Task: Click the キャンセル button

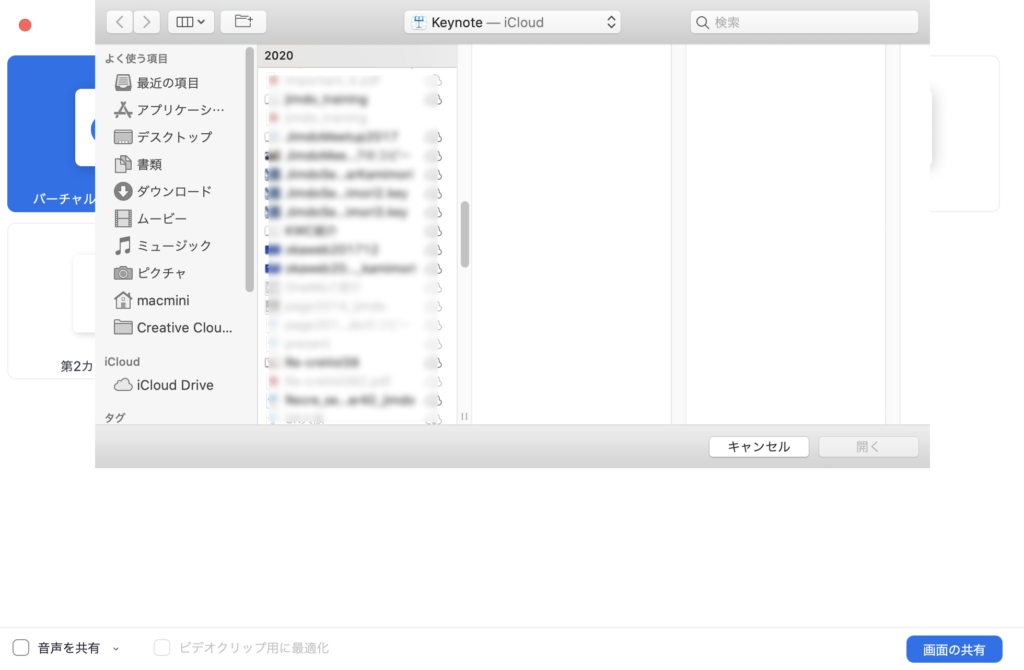Action: tap(759, 447)
